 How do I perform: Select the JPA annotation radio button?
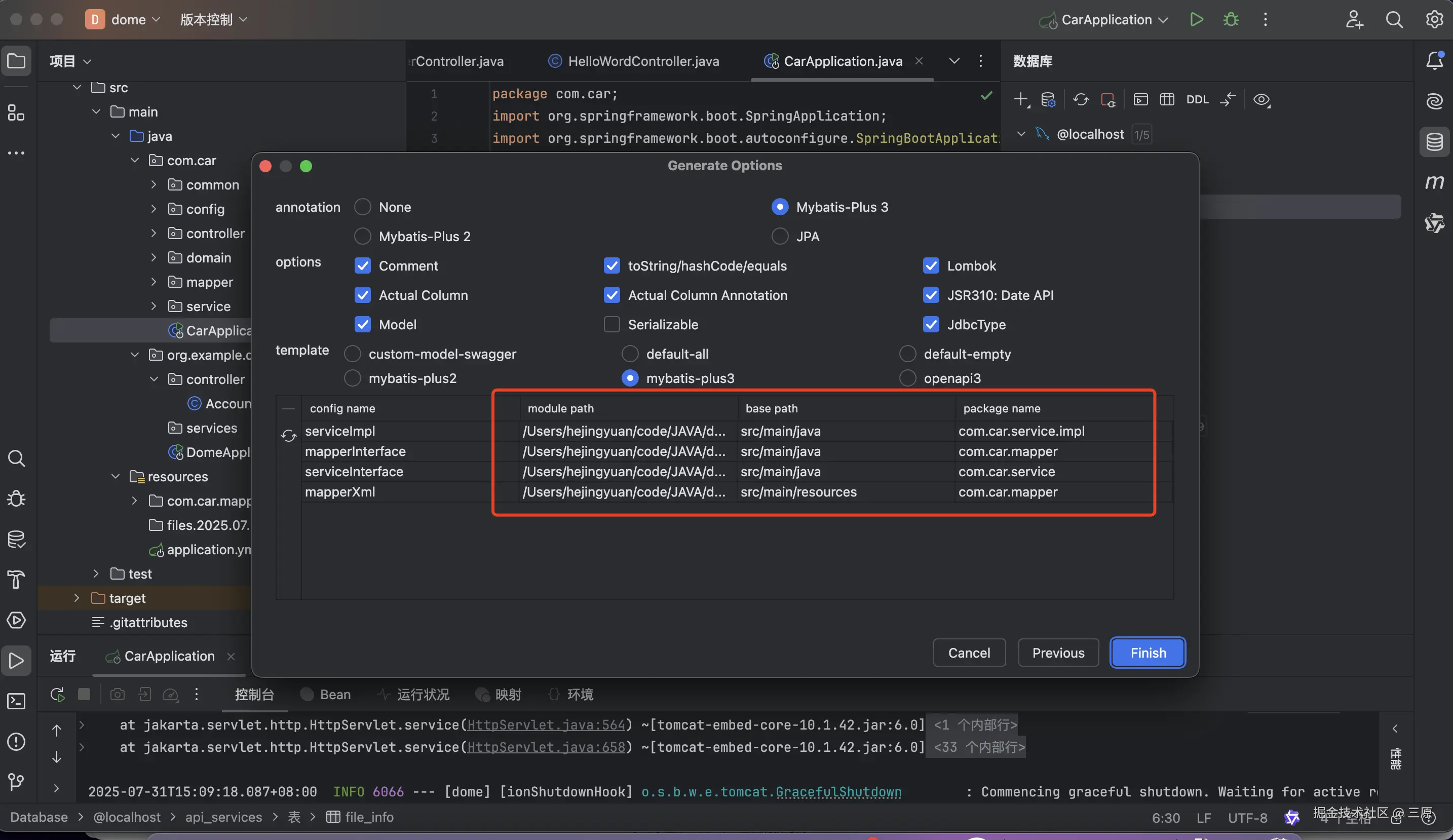point(780,237)
